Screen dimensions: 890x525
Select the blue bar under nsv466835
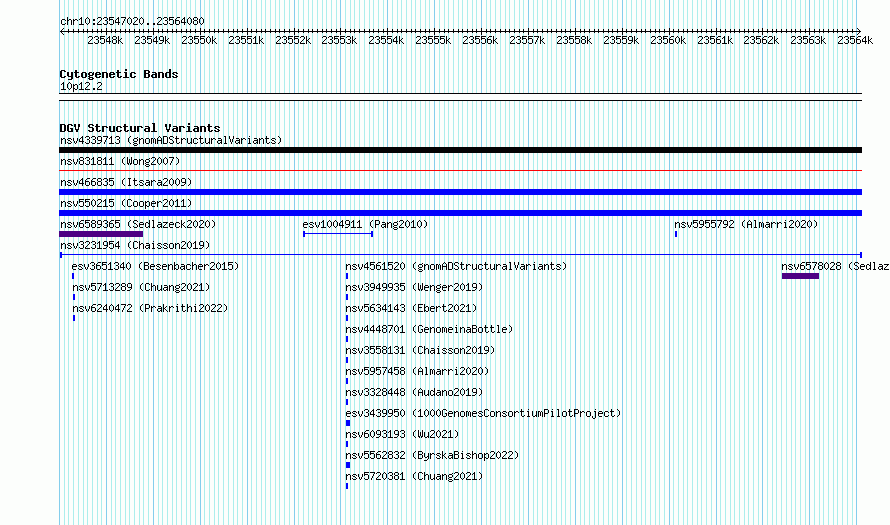point(460,192)
